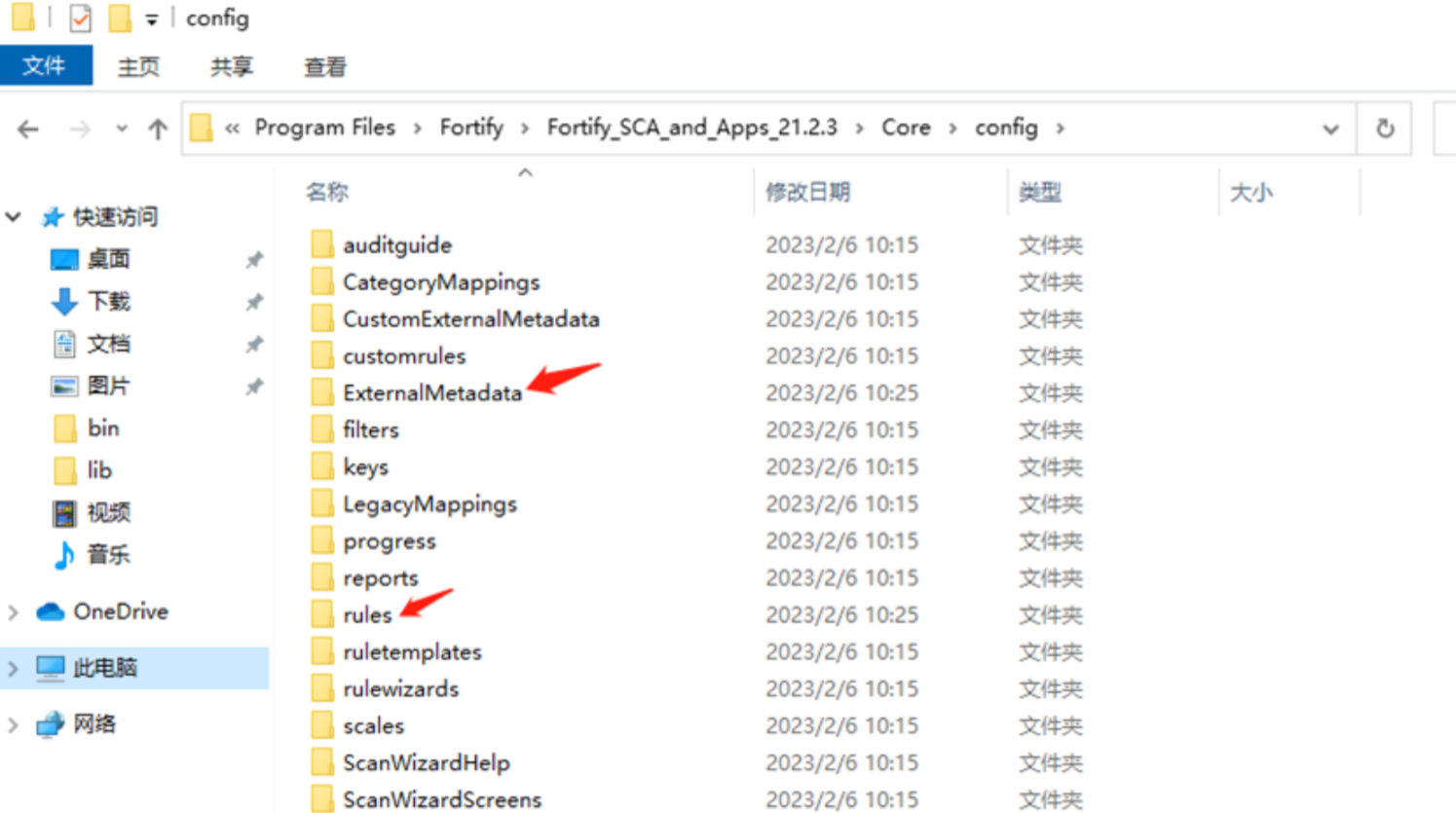Click the properties checkmark icon in title bar
The image size is (1456, 813).
tap(80, 18)
